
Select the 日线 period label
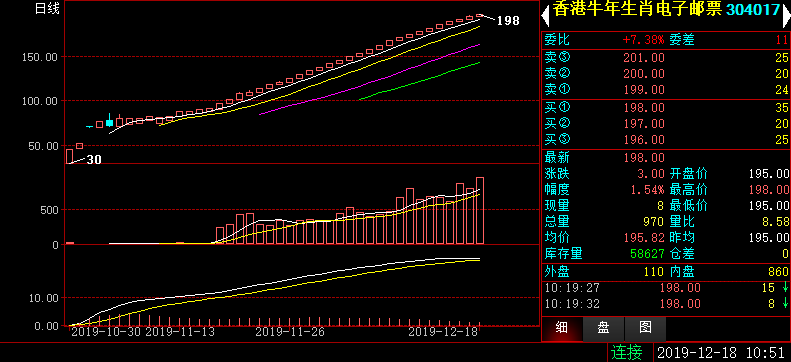(47, 8)
